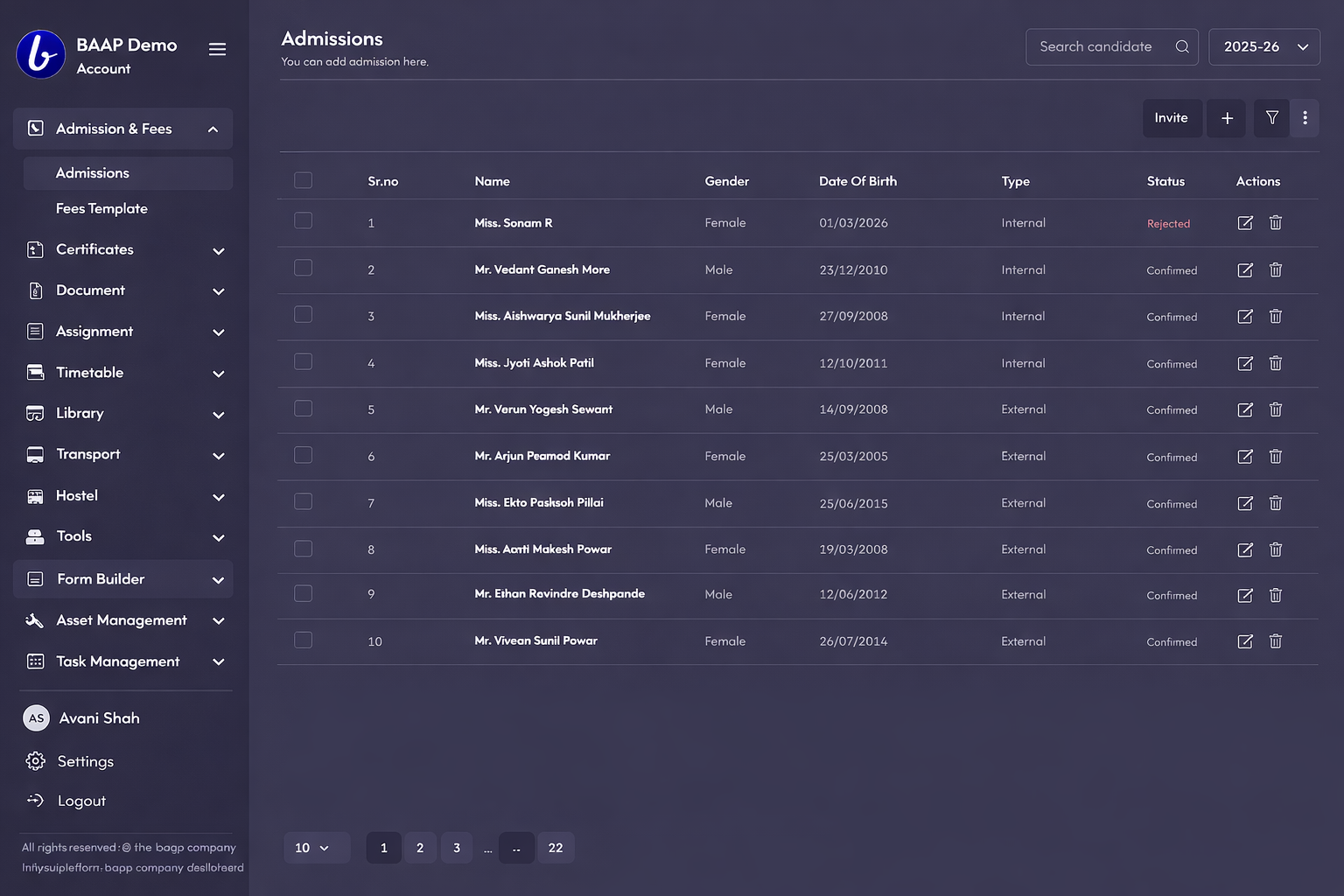The width and height of the screenshot is (1344, 896).
Task: Open the 2025-26 academic year dropdown
Action: tap(1264, 47)
